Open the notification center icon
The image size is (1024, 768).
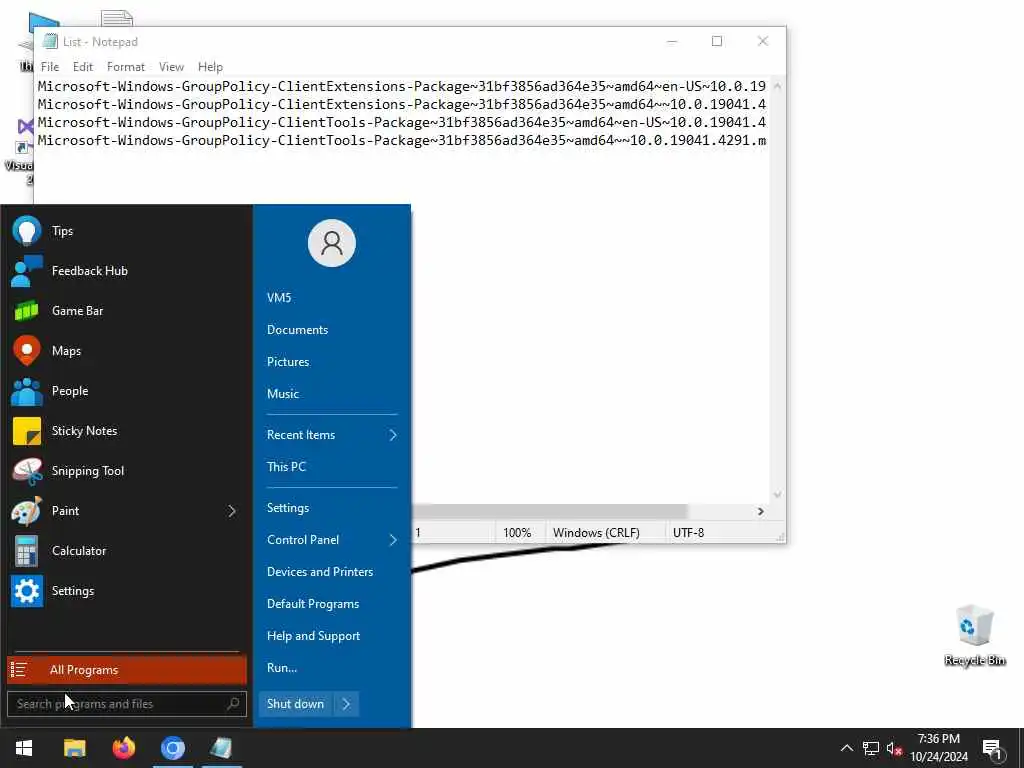pos(993,748)
